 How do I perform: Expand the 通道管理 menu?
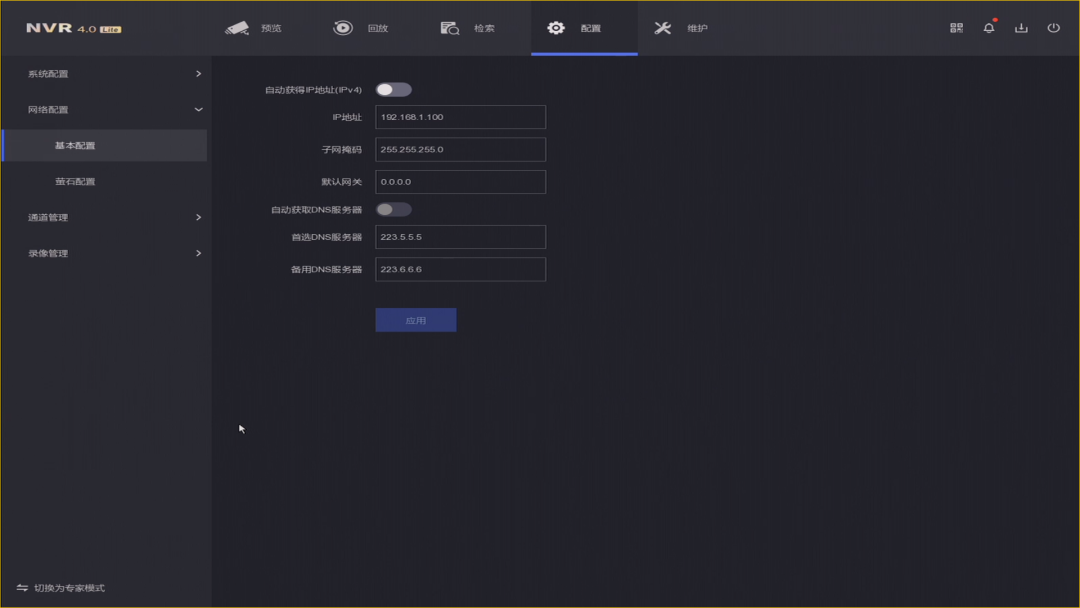(105, 217)
